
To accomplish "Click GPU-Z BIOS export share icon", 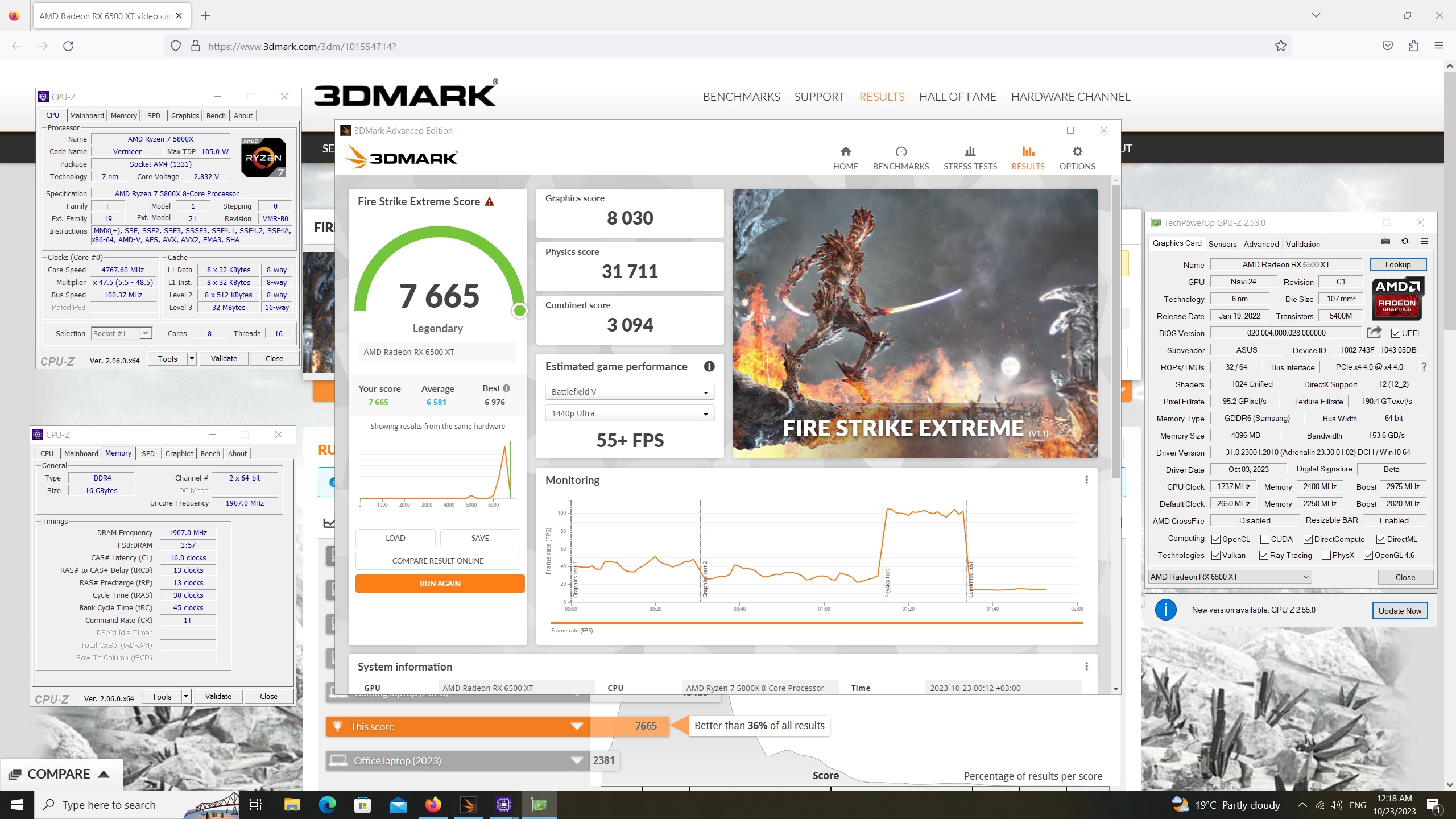I will [1374, 332].
